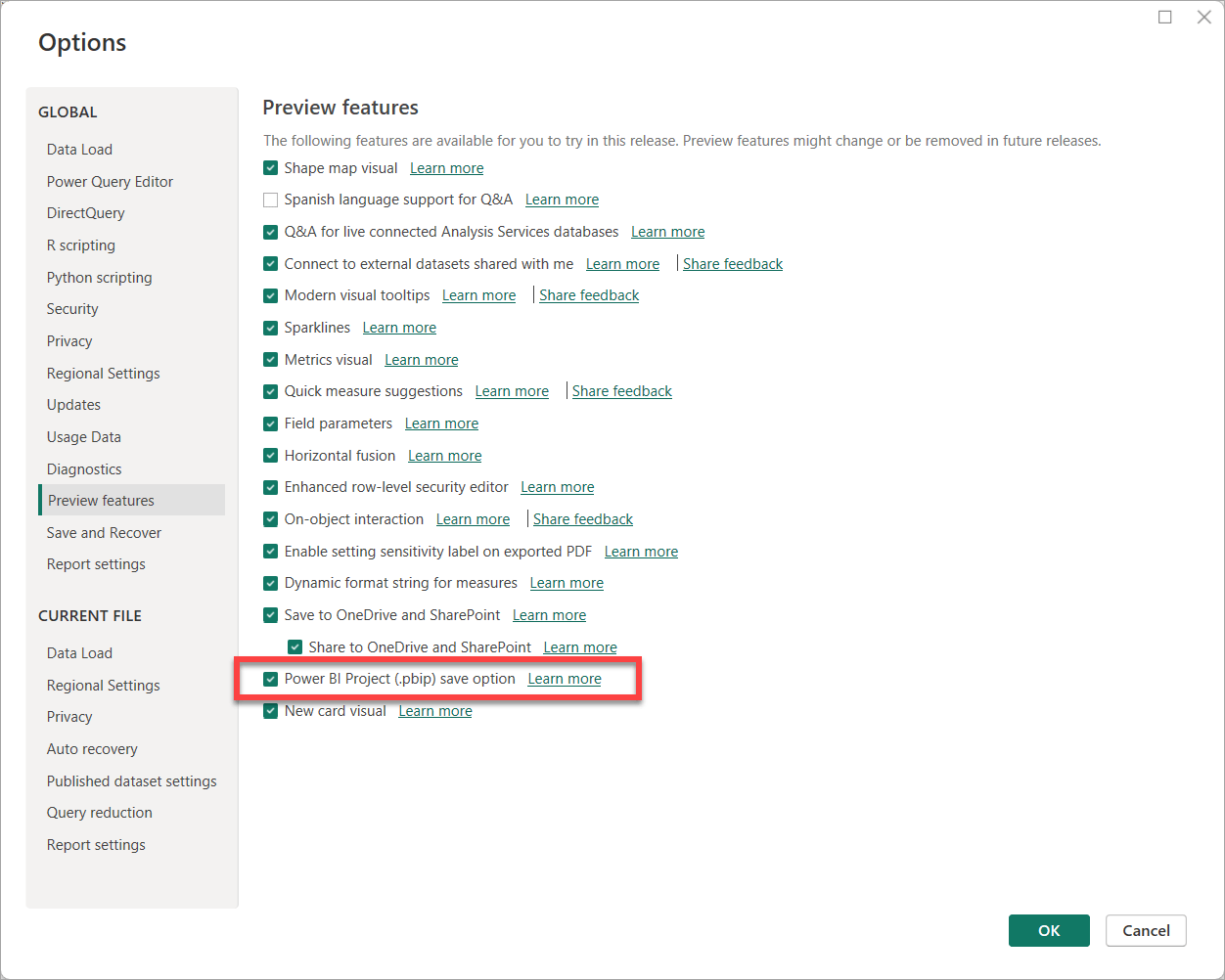1225x980 pixels.
Task: Open Share feedback for On-object interaction
Action: [x=583, y=519]
